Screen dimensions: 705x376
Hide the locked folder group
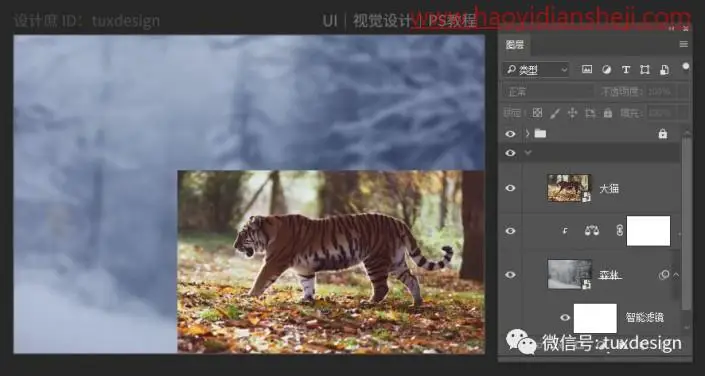[510, 134]
